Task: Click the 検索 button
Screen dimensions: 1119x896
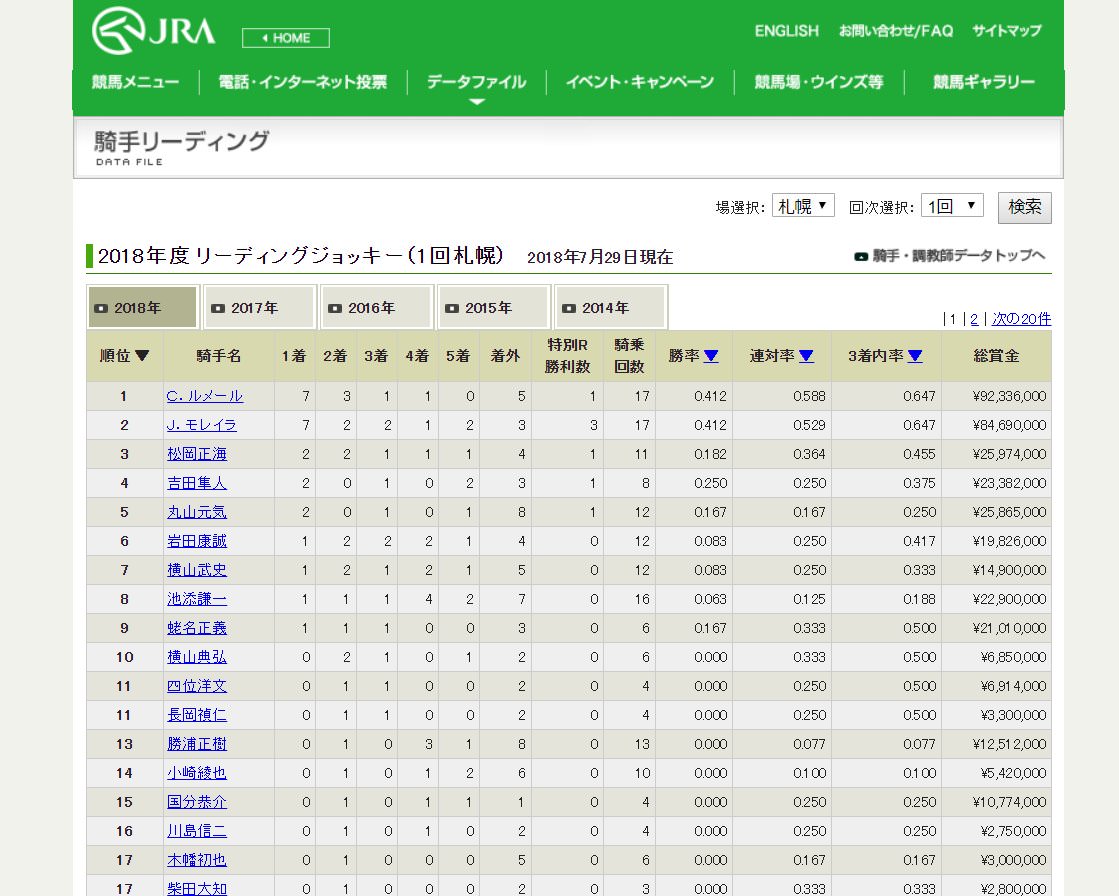Action: 1024,208
